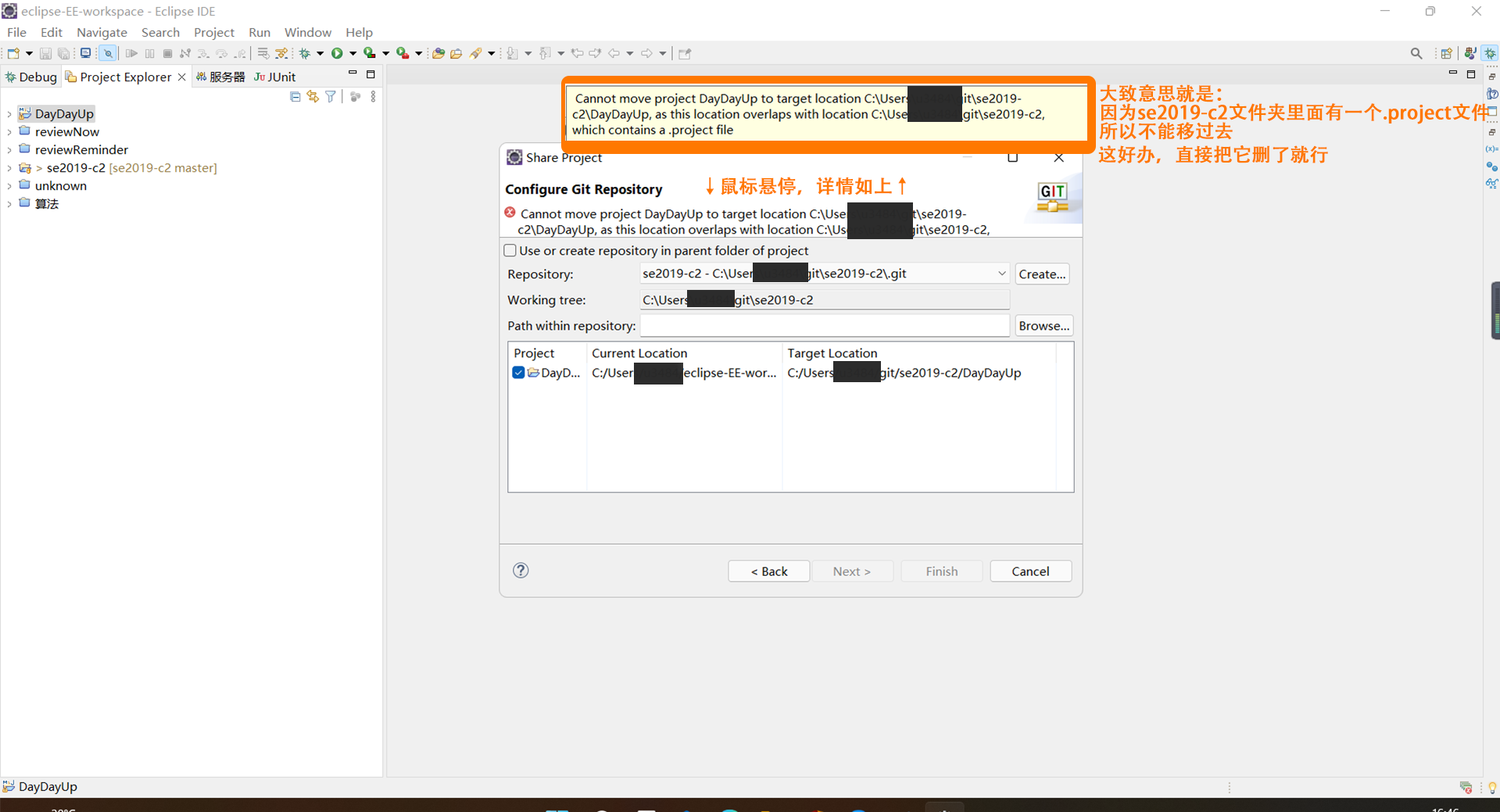Image resolution: width=1500 pixels, height=812 pixels.
Task: Open search via the magnifier icon top right
Action: 1416,53
